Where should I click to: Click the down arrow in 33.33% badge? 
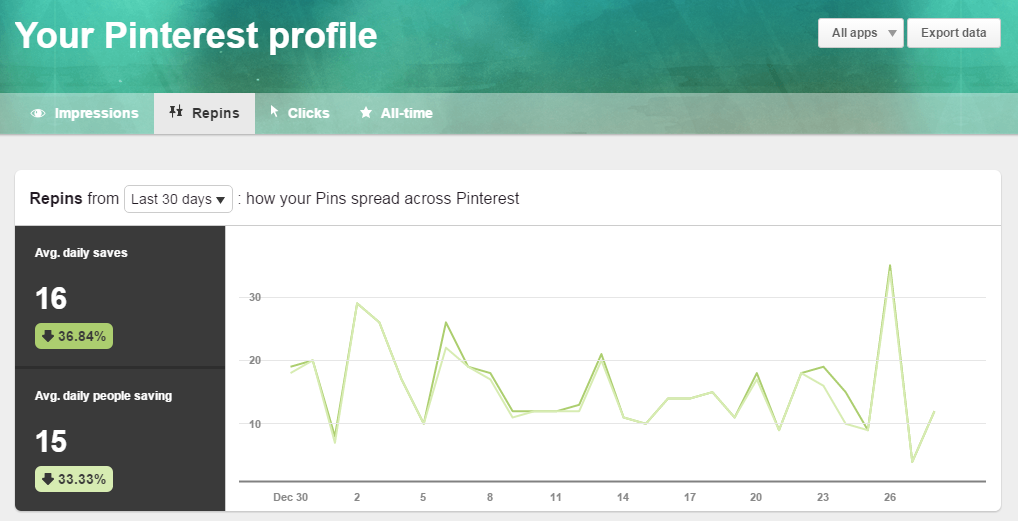47,479
